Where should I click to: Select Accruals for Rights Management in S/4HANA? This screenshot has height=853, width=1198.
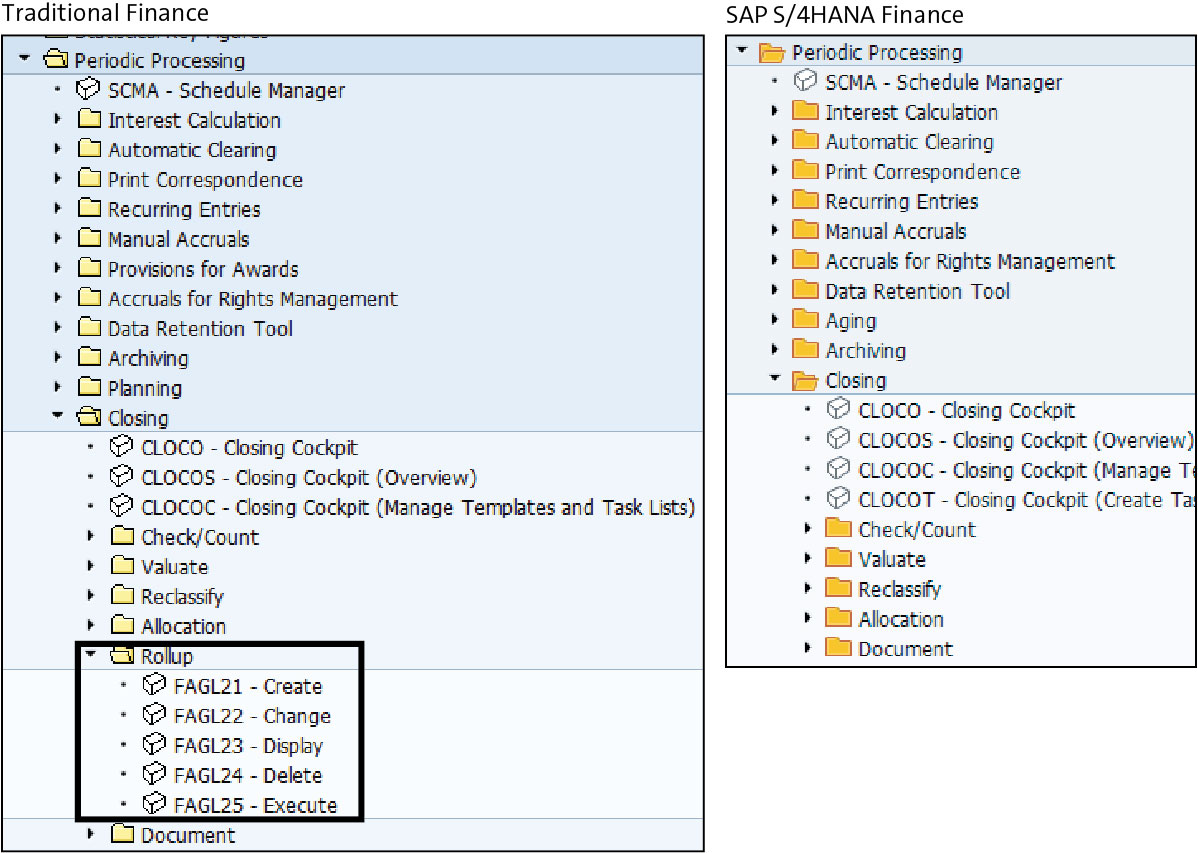pyautogui.click(x=970, y=261)
